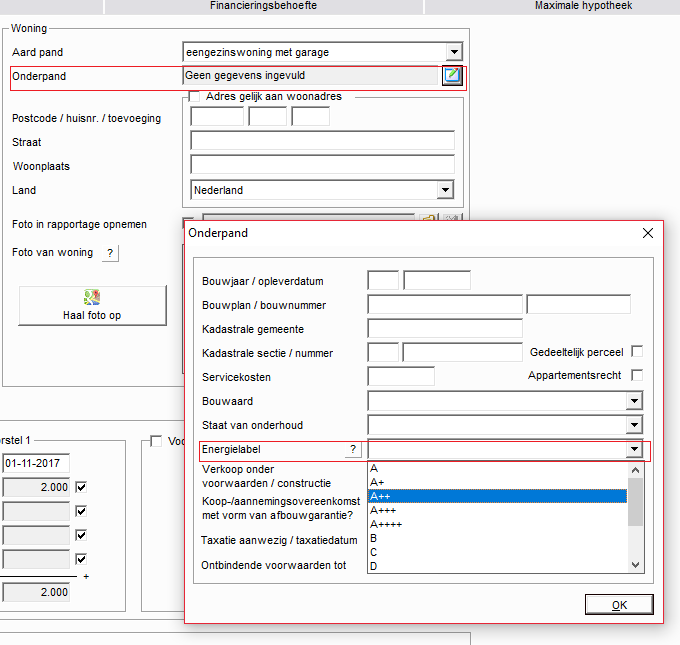Image resolution: width=680 pixels, height=645 pixels.
Task: Click the map icon on Haal foto op
Action: tap(92, 298)
